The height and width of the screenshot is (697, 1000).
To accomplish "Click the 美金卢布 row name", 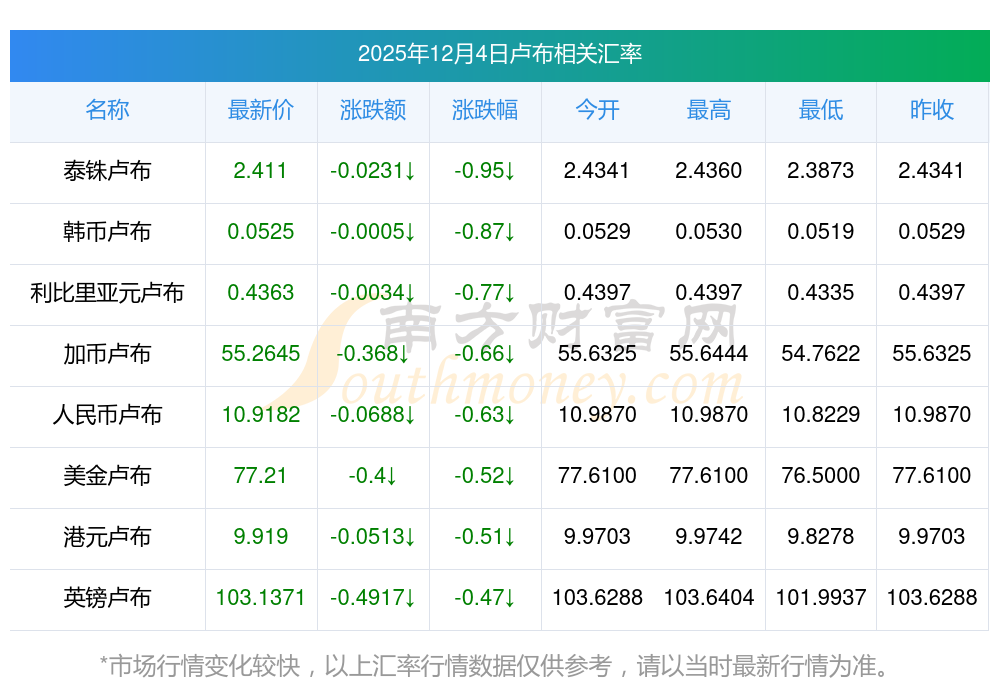I will coord(107,476).
